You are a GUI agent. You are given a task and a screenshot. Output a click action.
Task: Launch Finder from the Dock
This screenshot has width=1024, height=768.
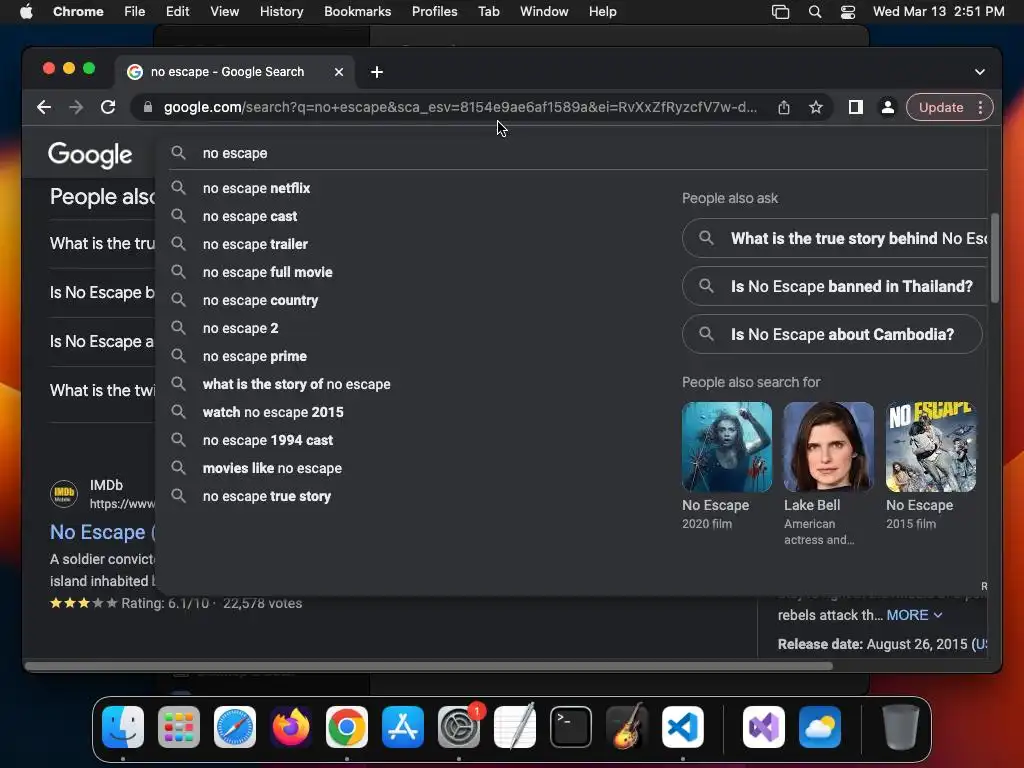coord(123,727)
